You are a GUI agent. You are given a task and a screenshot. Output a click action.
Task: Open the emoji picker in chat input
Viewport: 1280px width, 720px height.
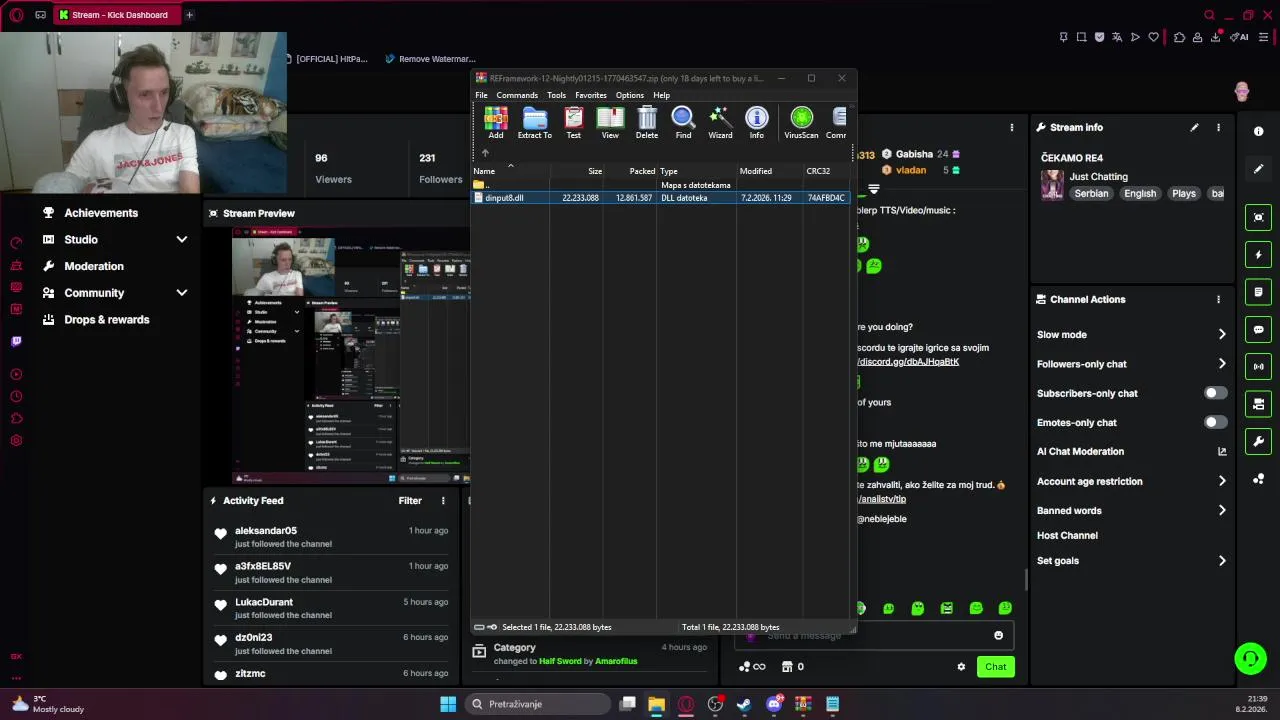point(998,636)
